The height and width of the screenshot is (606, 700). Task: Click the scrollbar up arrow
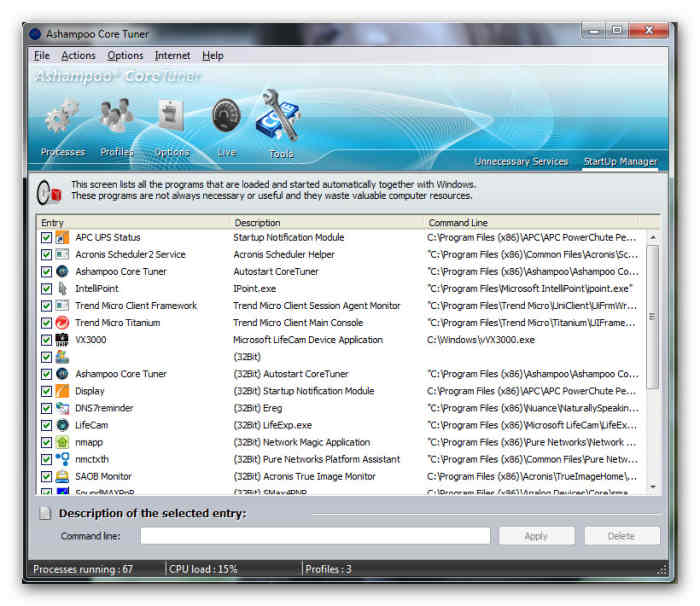[x=653, y=238]
